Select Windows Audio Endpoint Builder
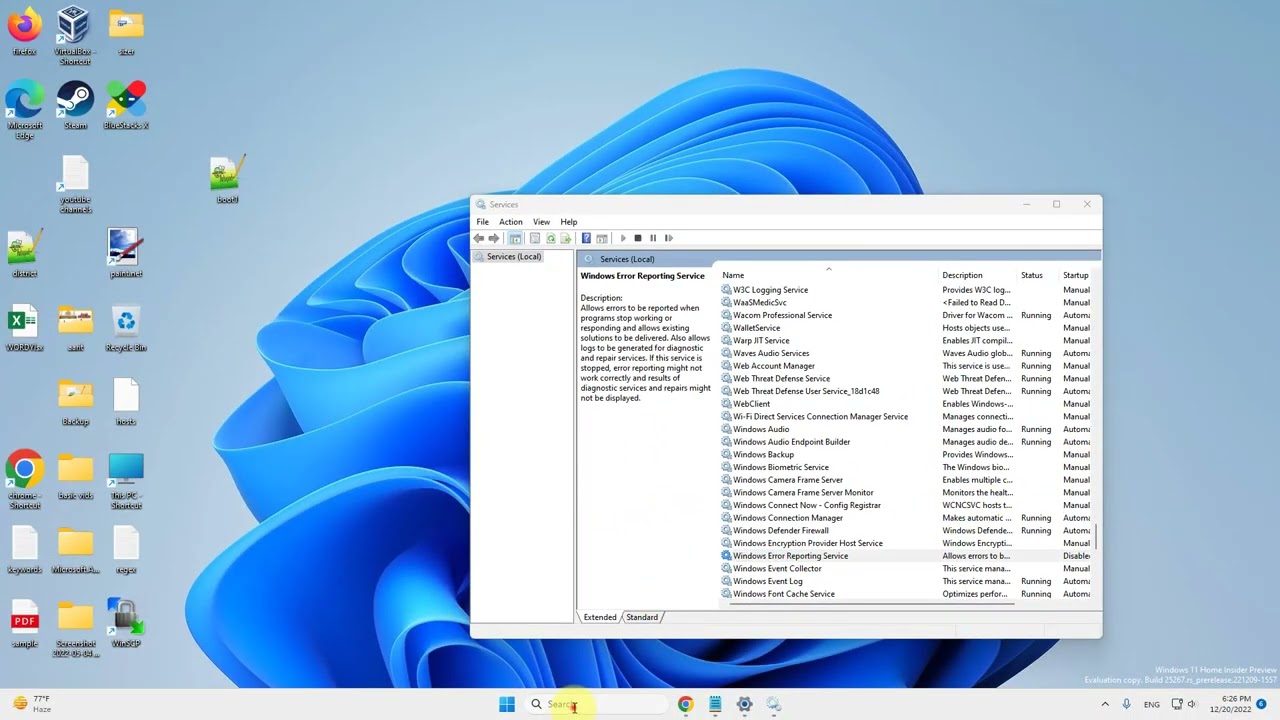 point(906,442)
